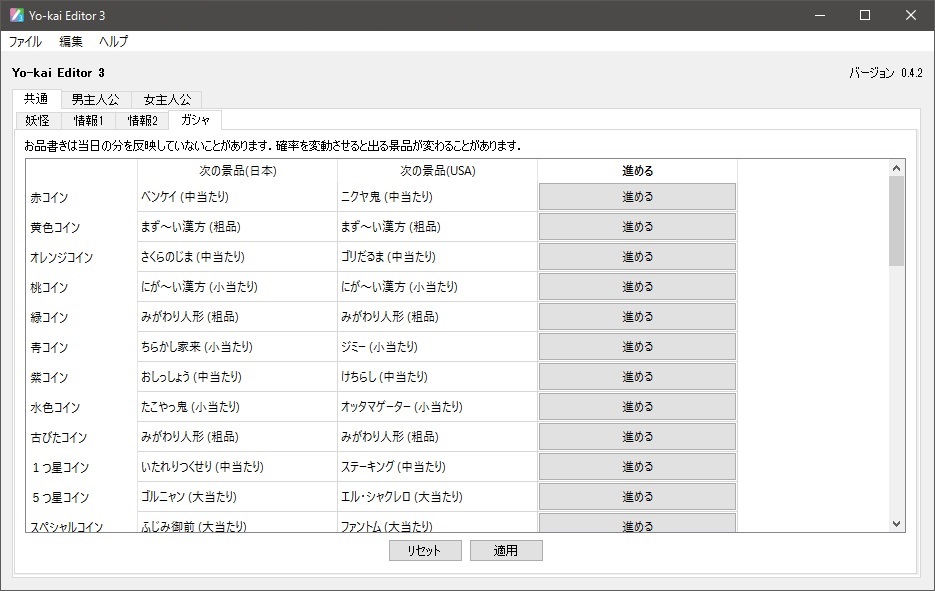Switch to the 共通 tab
935x591 pixels.
point(36,99)
